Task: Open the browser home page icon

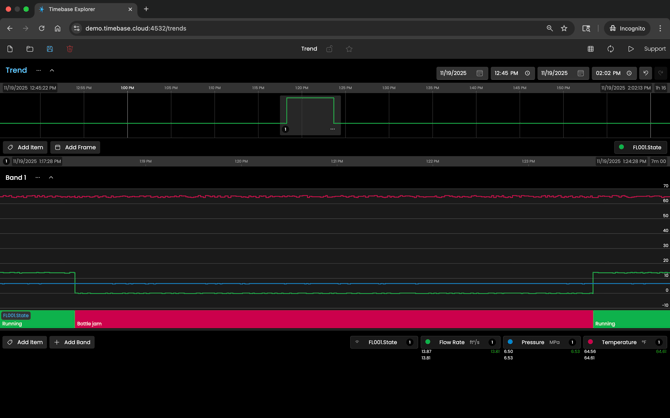Action: (x=58, y=28)
